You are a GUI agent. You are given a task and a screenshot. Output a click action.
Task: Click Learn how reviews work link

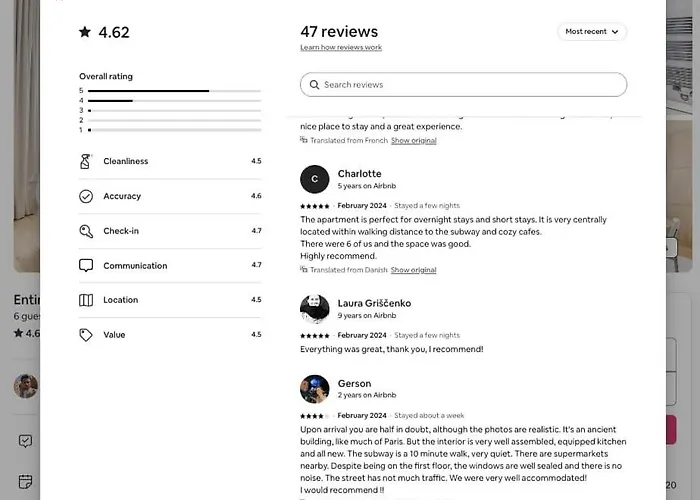[x=340, y=48]
